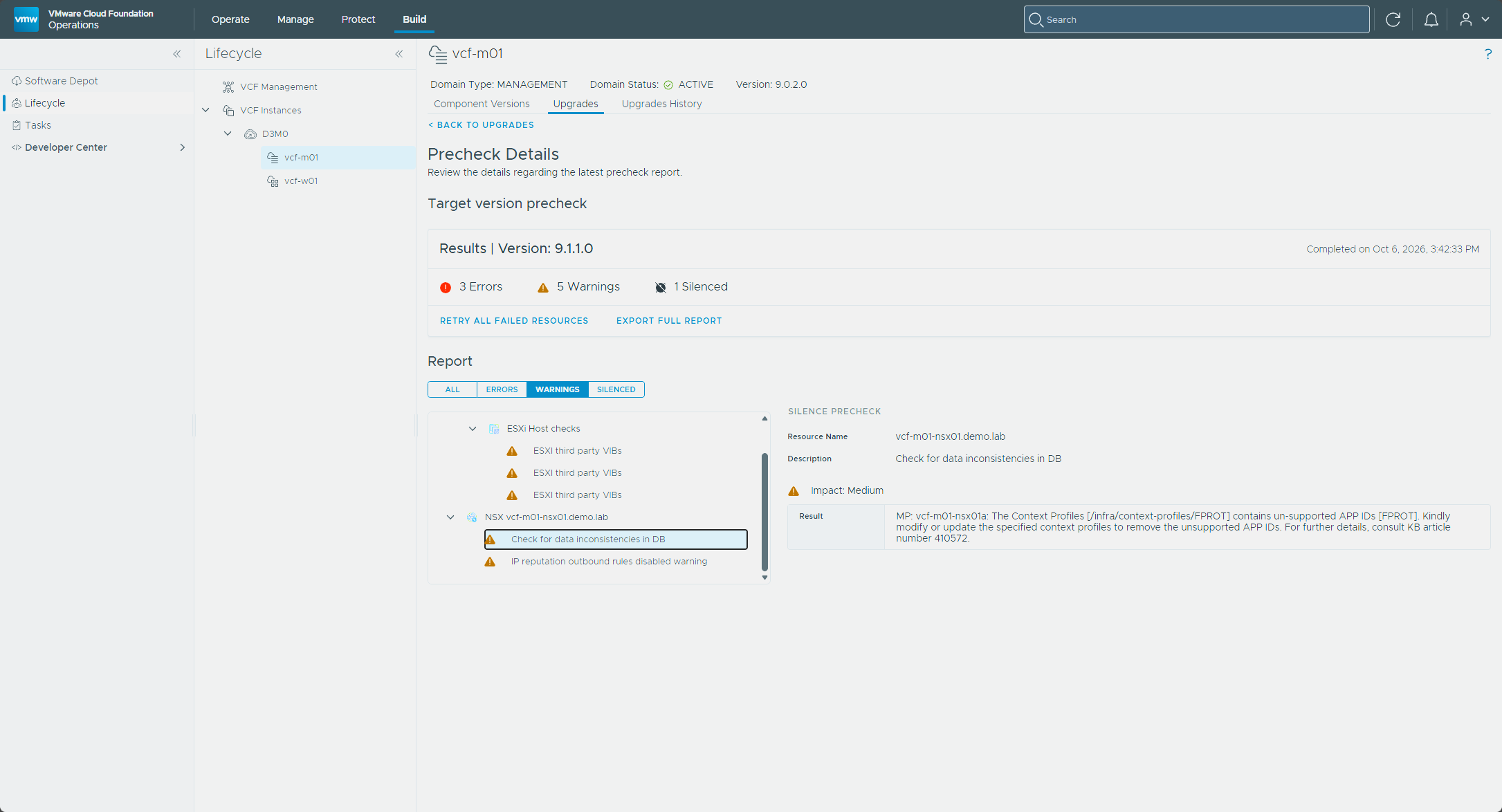Open the user dropdown chevron

[x=1485, y=19]
